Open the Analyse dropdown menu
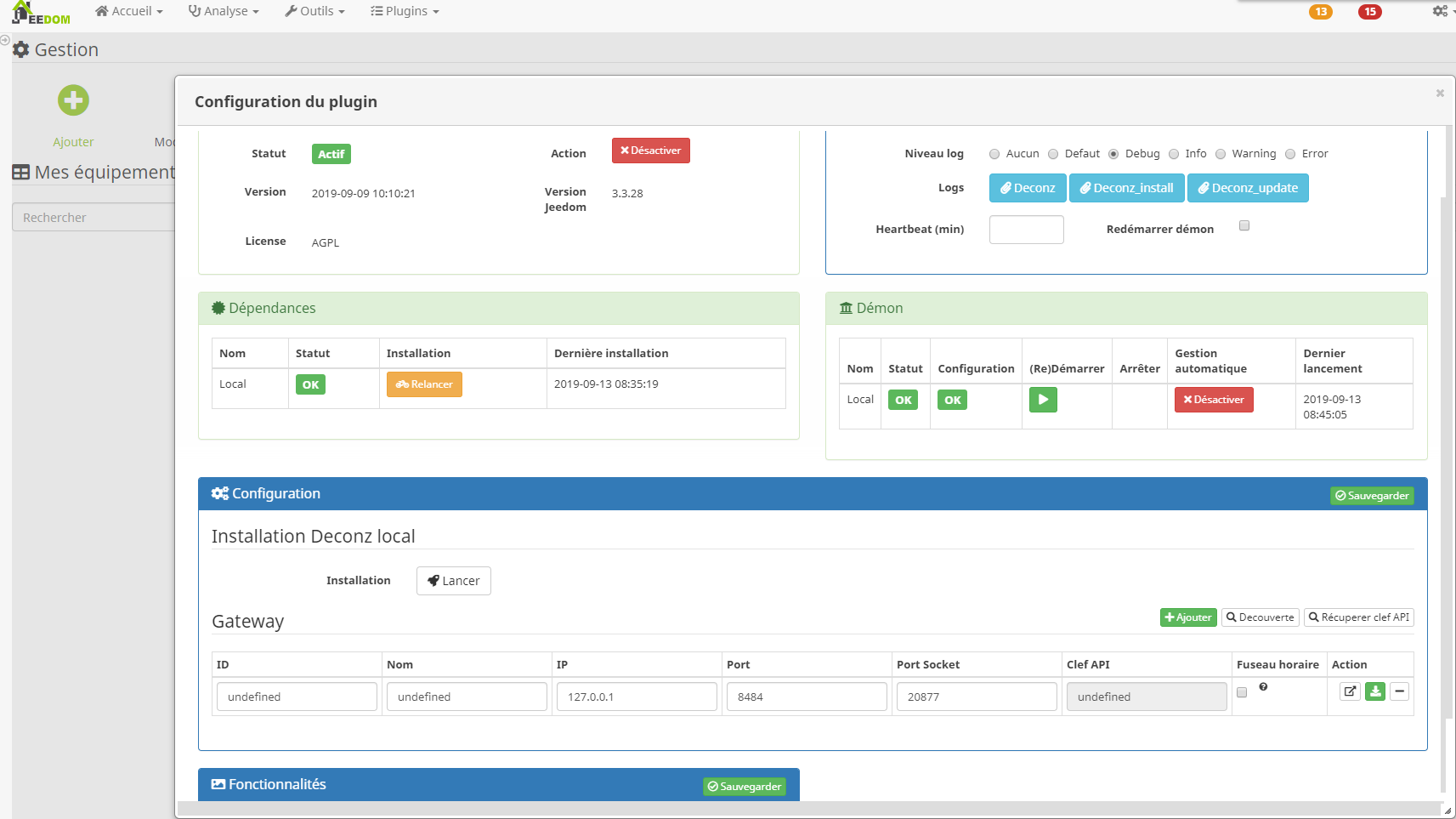Screen dimensions: 1456x819 (224, 11)
